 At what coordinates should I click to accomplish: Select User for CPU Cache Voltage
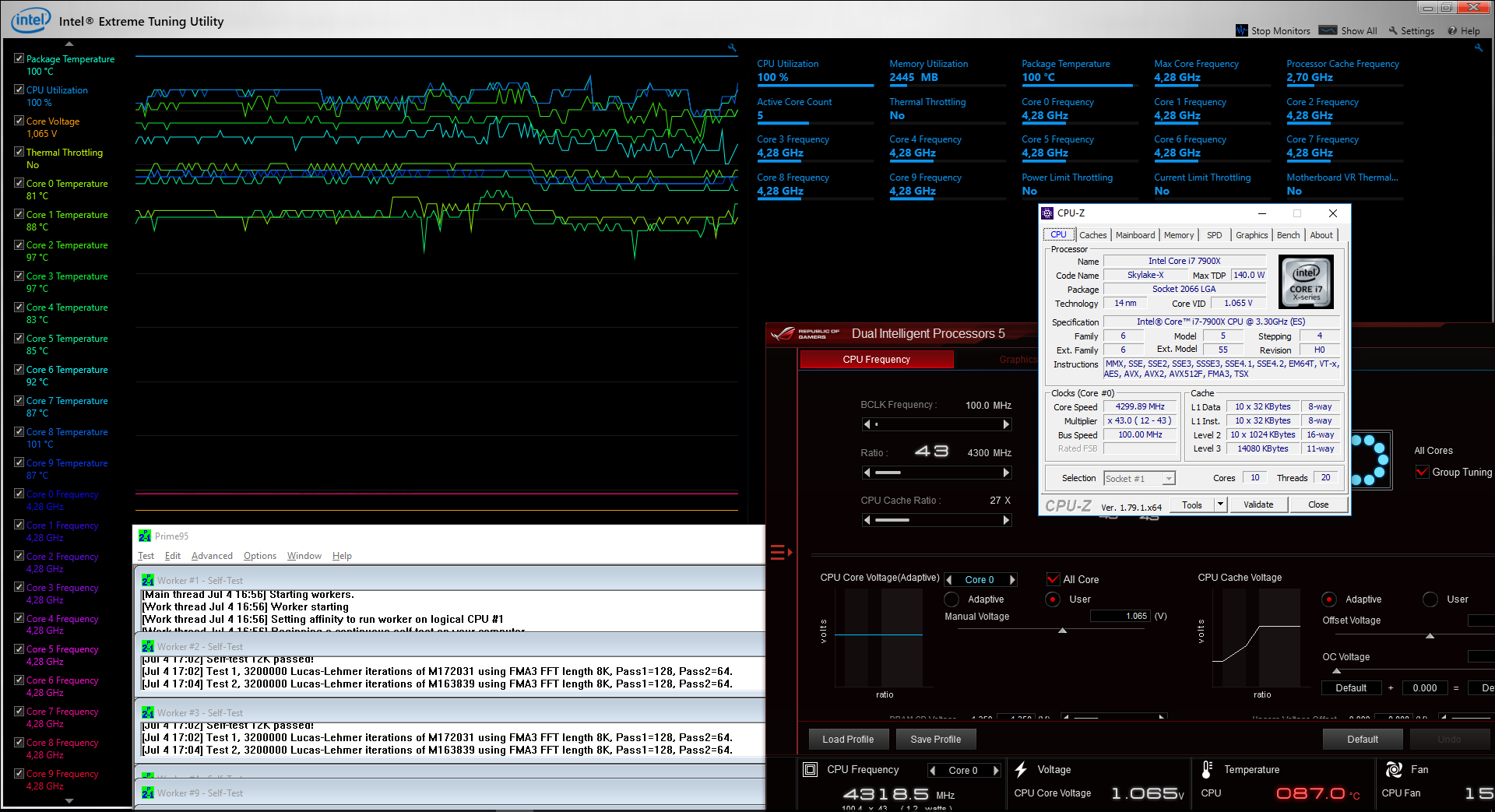tap(1430, 599)
